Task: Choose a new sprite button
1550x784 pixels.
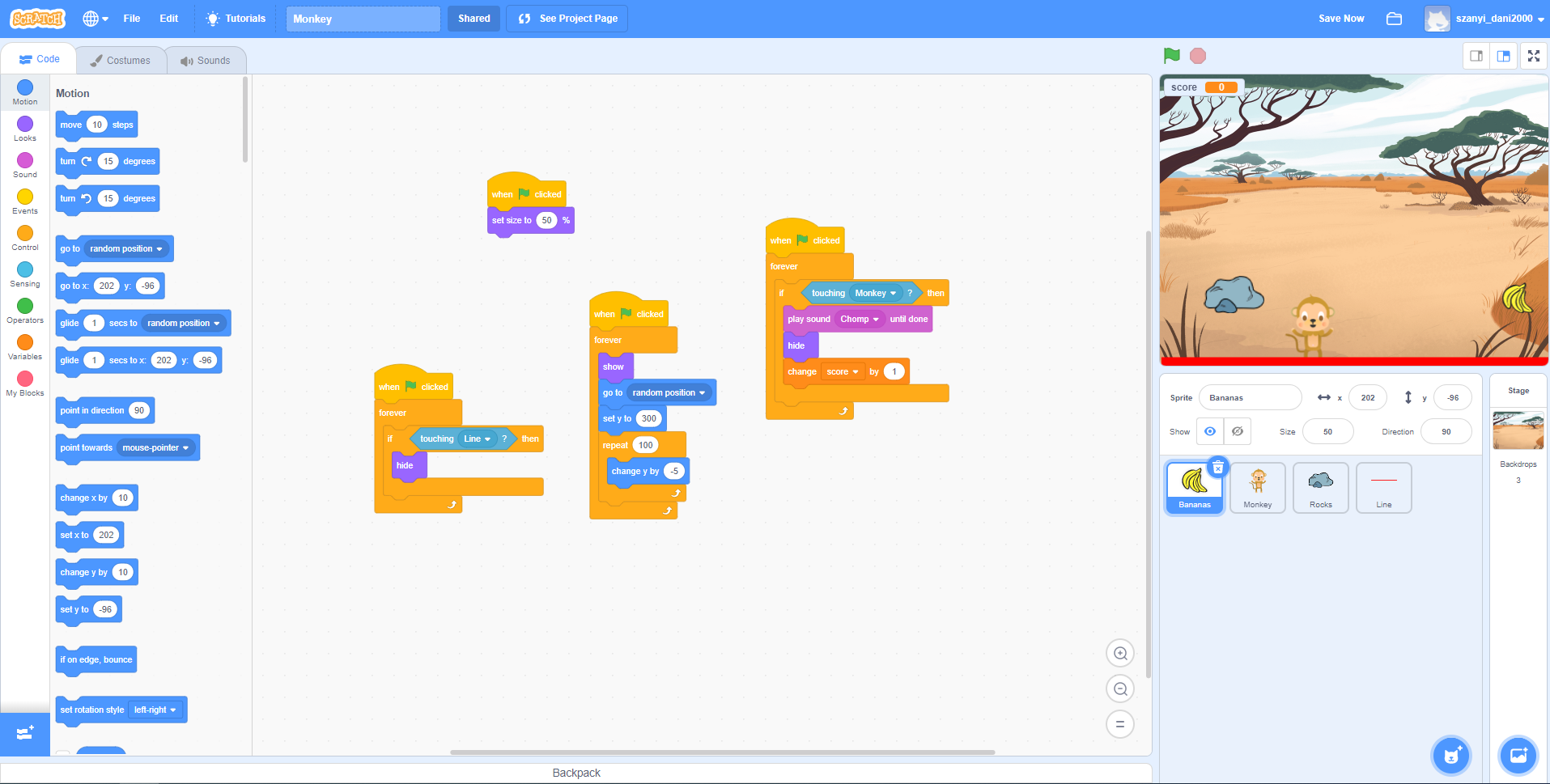Action: (x=1451, y=756)
